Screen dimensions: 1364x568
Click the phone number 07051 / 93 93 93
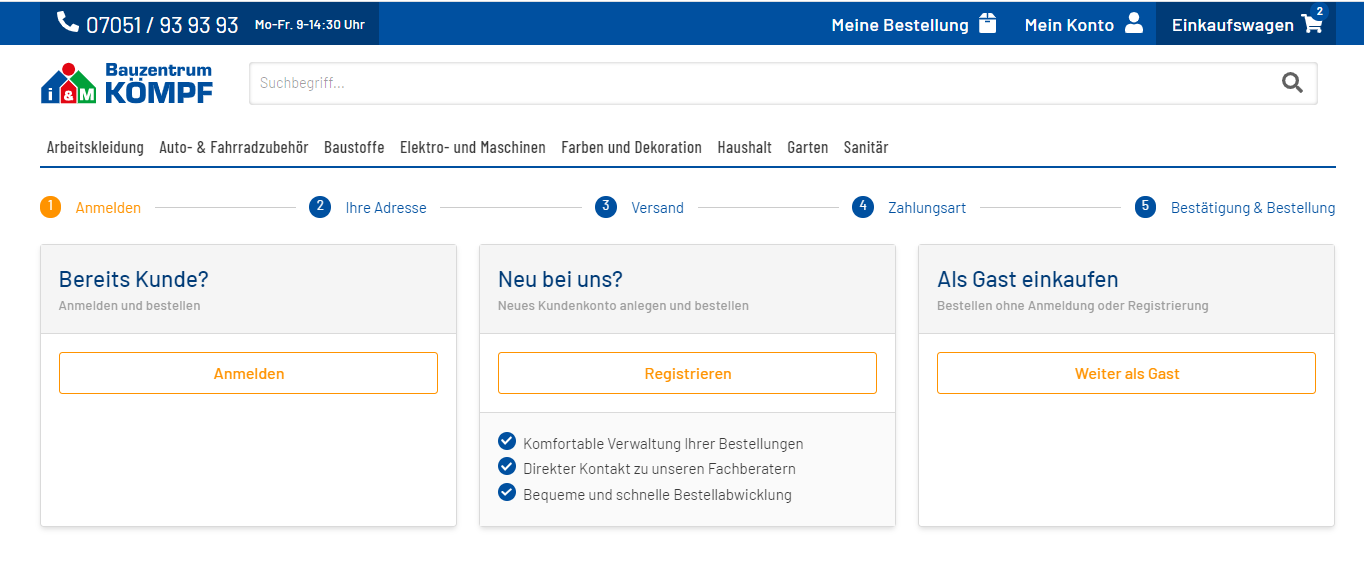coord(162,25)
